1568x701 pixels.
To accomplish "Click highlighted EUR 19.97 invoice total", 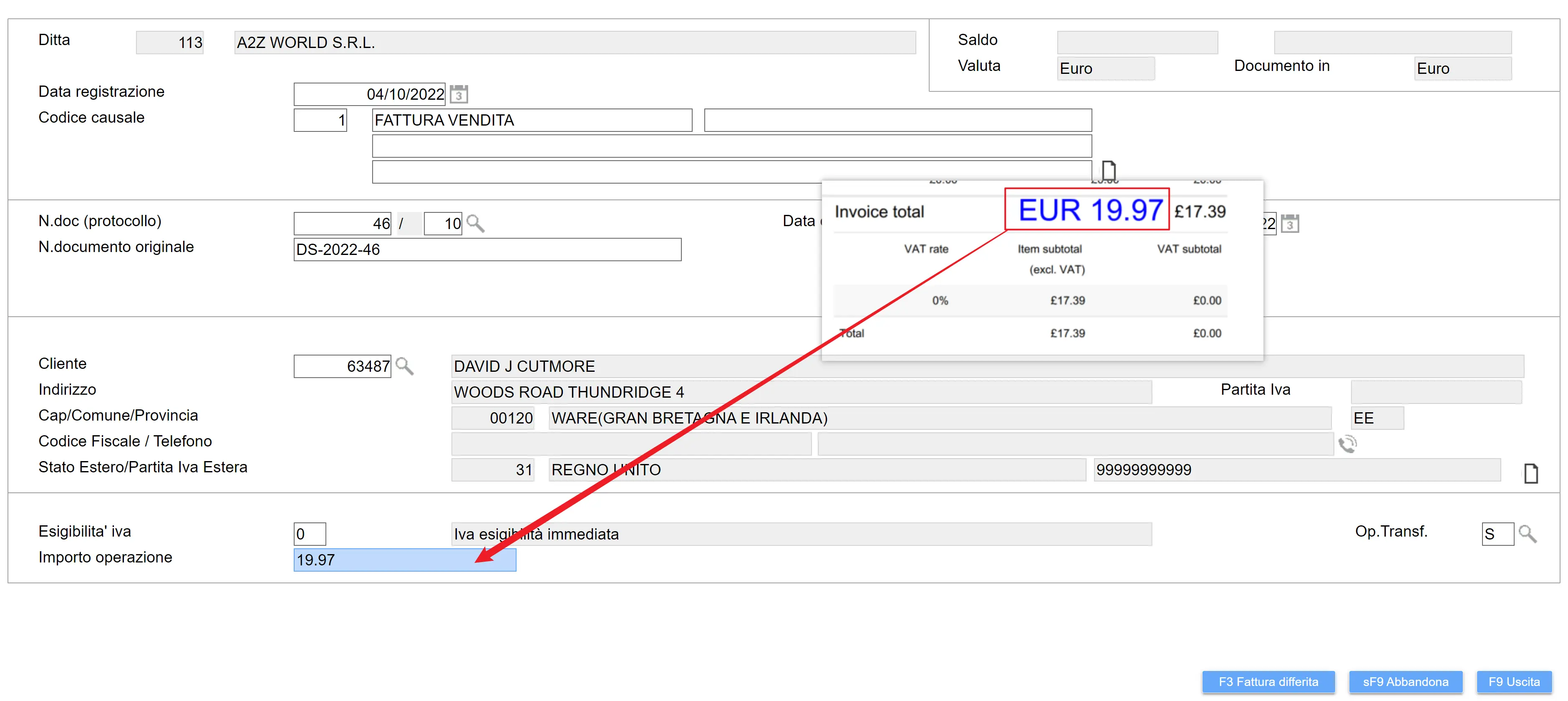I will (1087, 209).
